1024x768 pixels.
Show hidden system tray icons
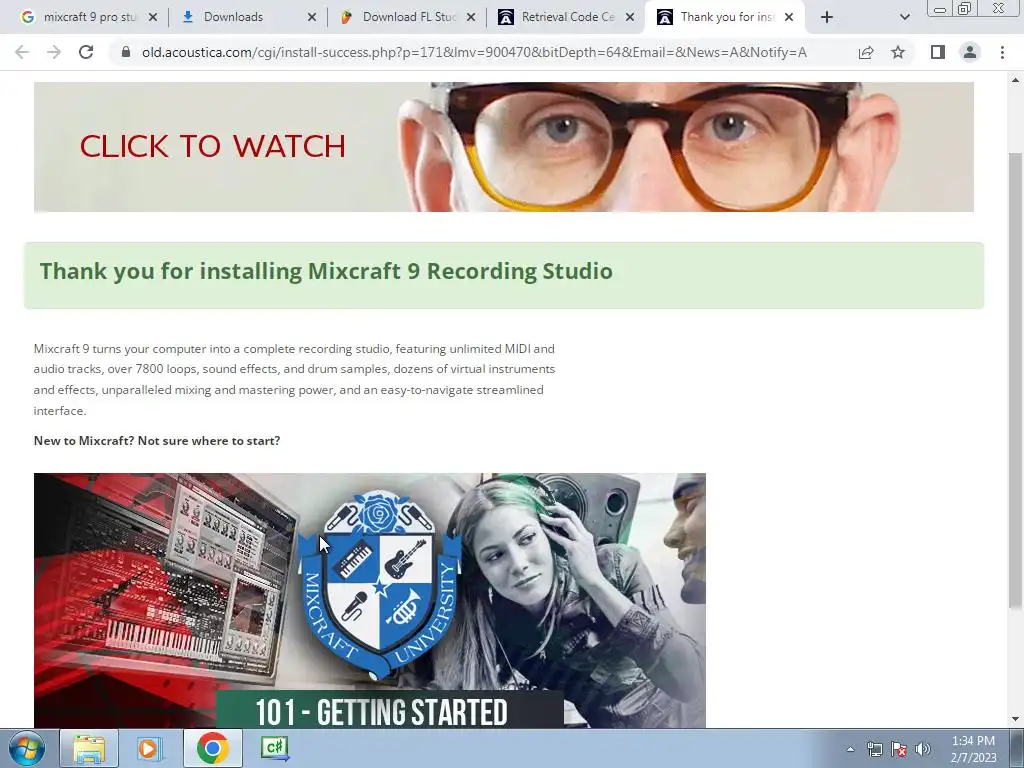(850, 749)
